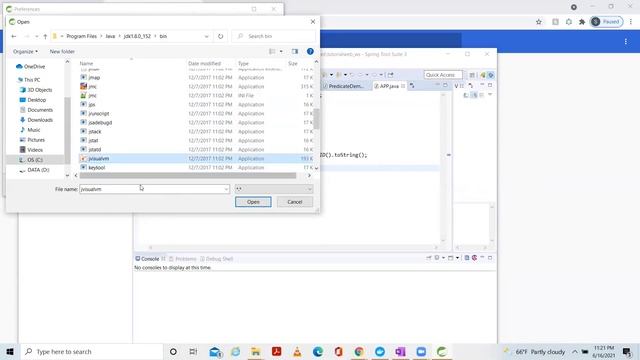Select the Problems tab
Screen dimensions: 640x360
[183, 259]
